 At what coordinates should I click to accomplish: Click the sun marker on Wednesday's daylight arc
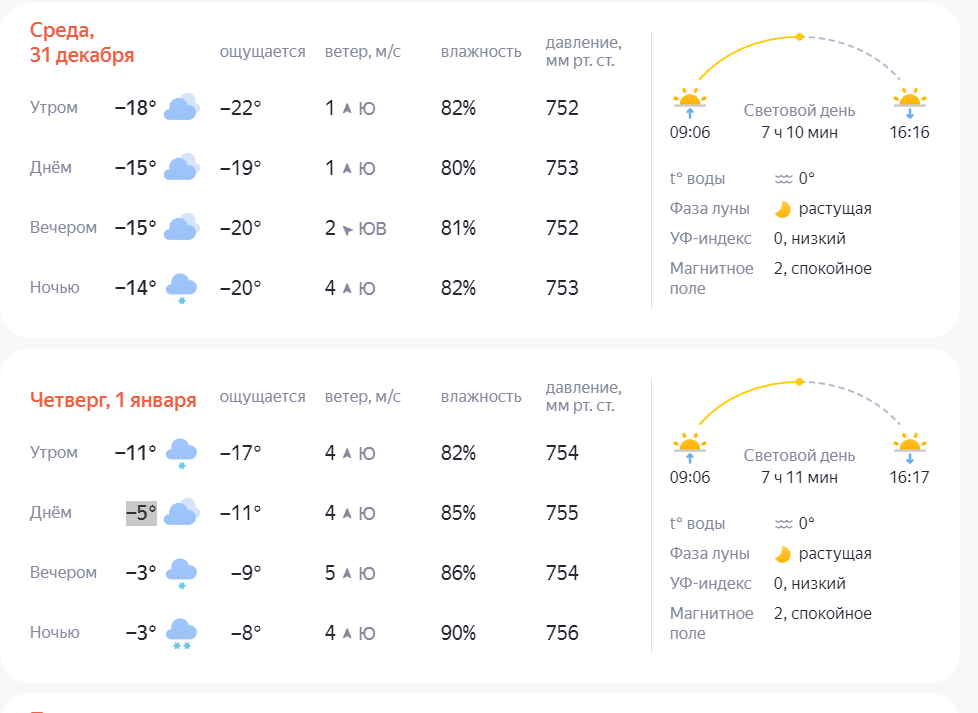[799, 37]
